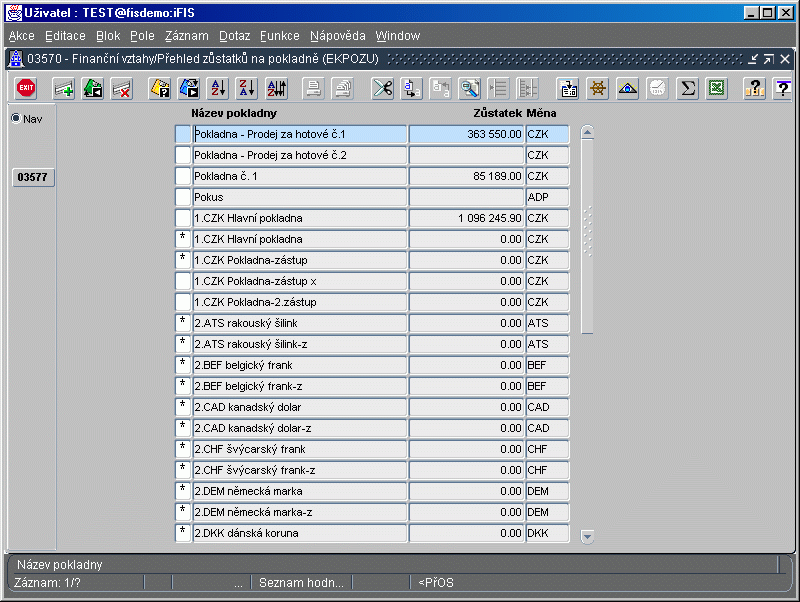Open the Záznam menu
Image resolution: width=800 pixels, height=602 pixels.
pos(187,36)
